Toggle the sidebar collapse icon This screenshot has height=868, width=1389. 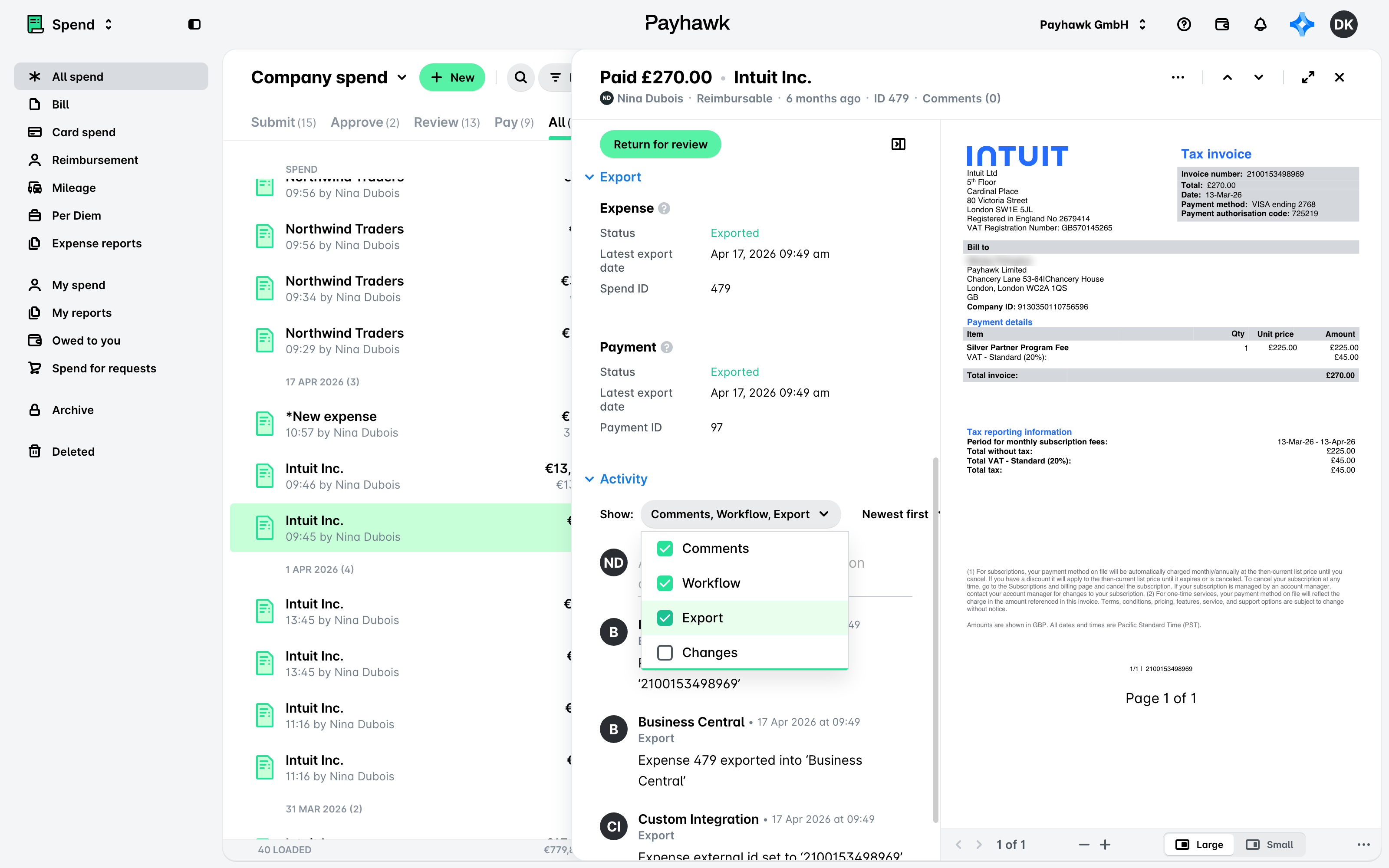[x=194, y=24]
